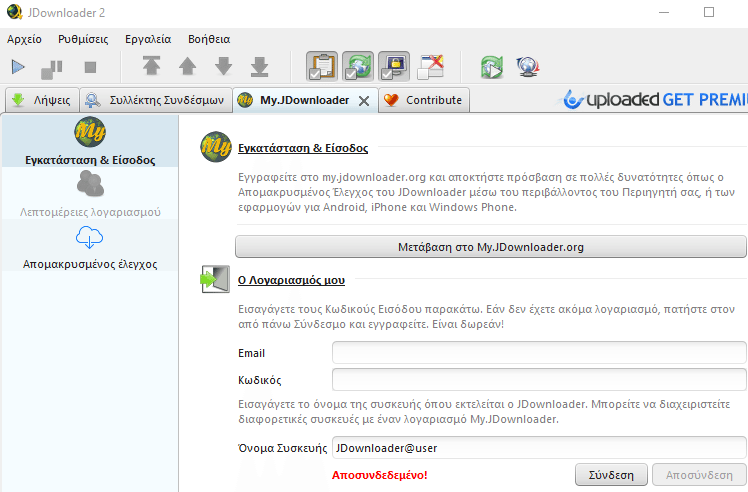Click the Email input field

coord(539,353)
